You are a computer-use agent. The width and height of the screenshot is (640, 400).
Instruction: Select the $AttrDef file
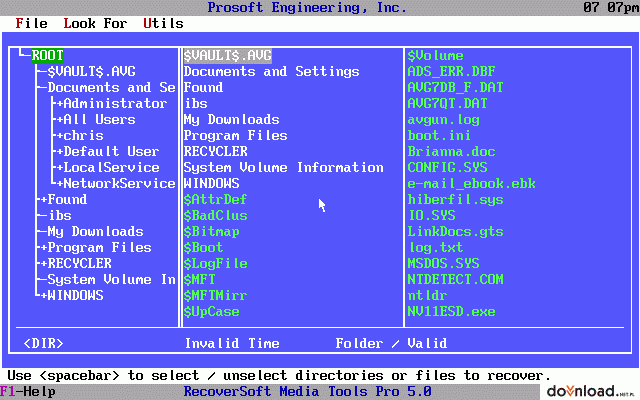[216, 200]
